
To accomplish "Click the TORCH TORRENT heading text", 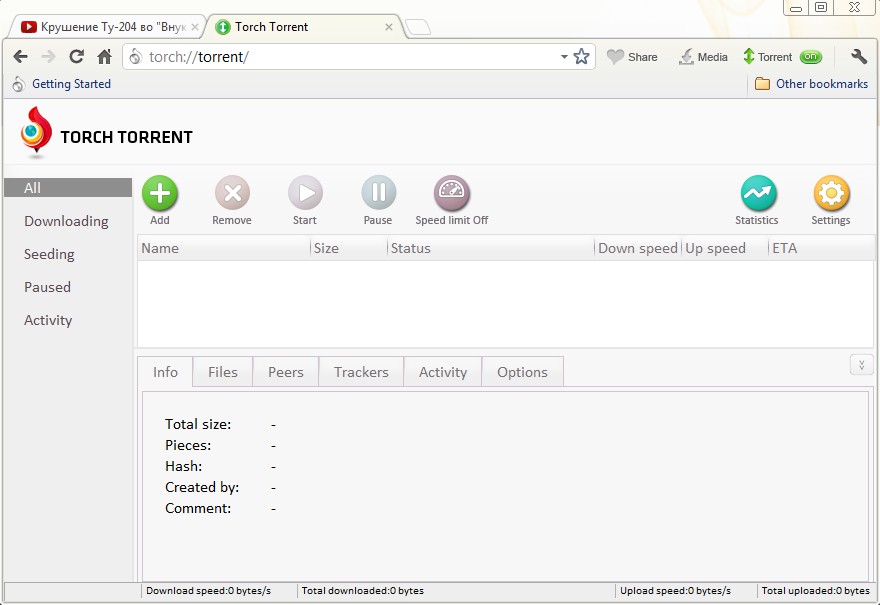I will [x=126, y=137].
